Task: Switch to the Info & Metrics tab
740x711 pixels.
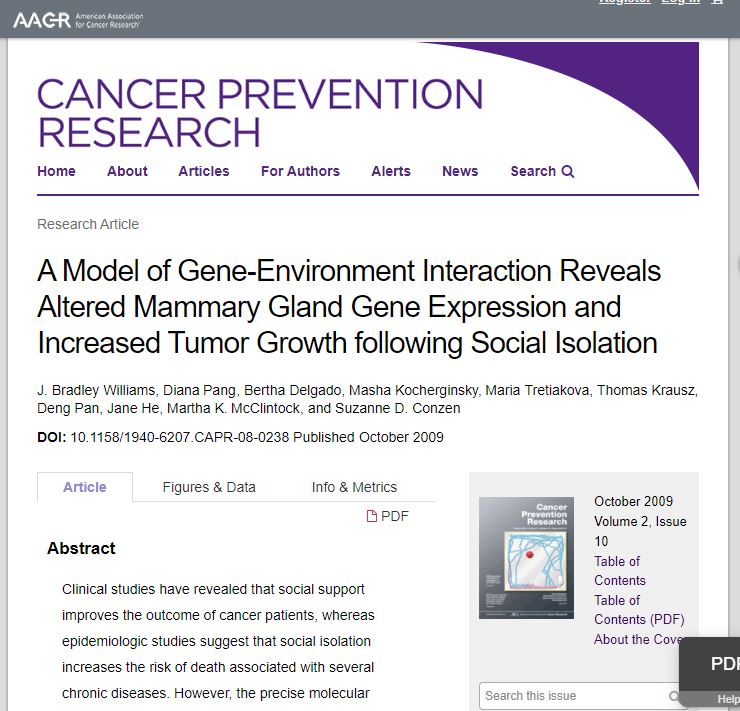Action: 354,487
